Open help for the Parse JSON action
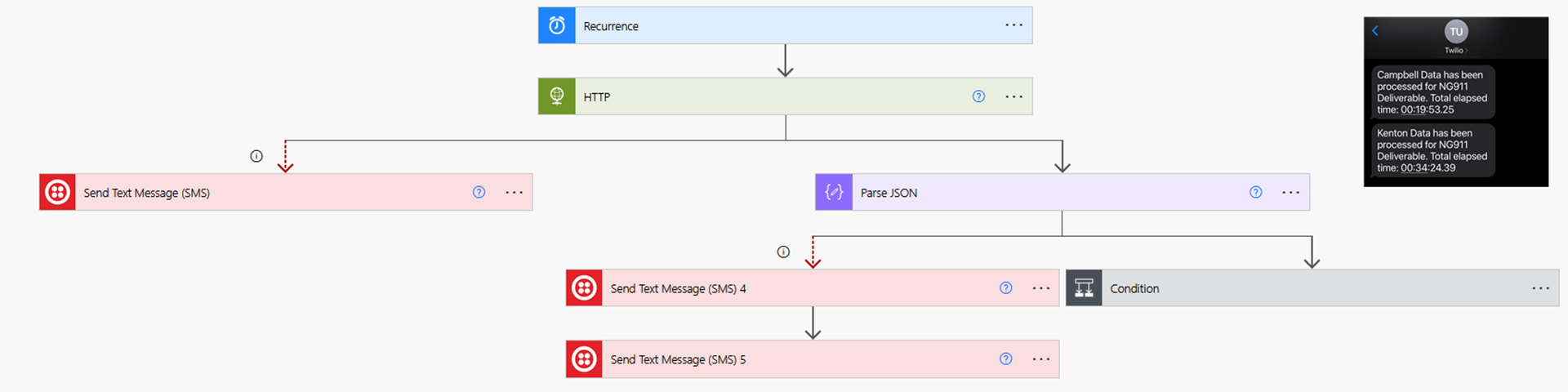1568x392 pixels. 1255,192
